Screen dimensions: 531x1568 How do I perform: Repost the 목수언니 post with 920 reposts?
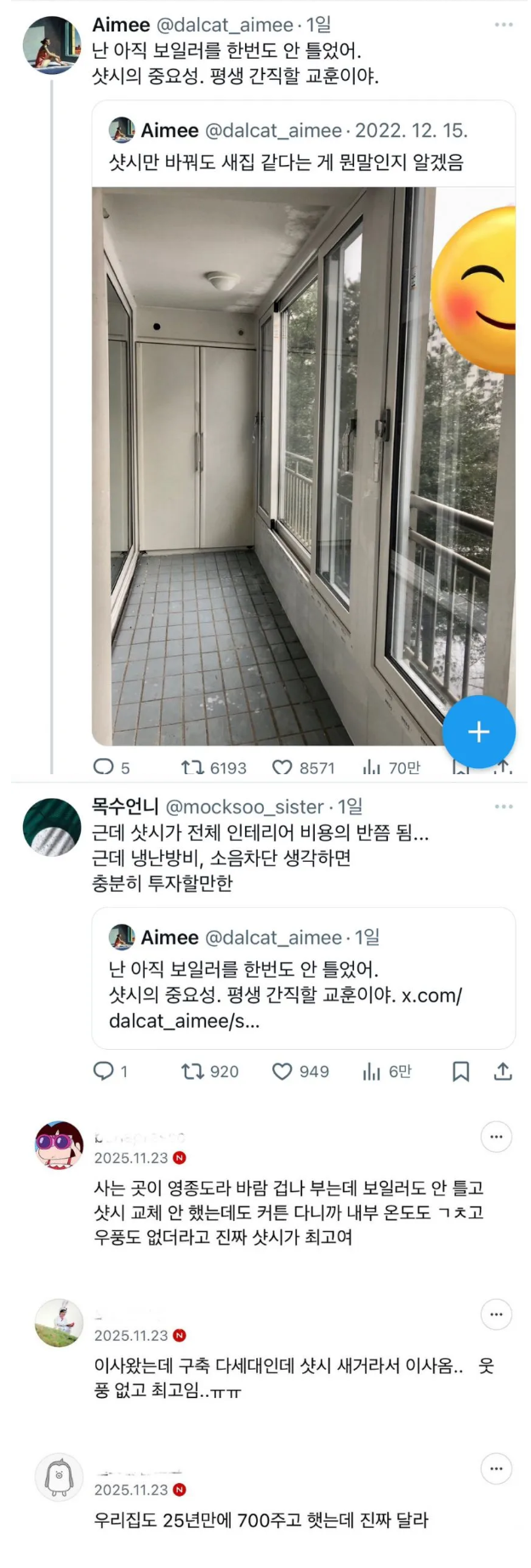click(x=192, y=1071)
